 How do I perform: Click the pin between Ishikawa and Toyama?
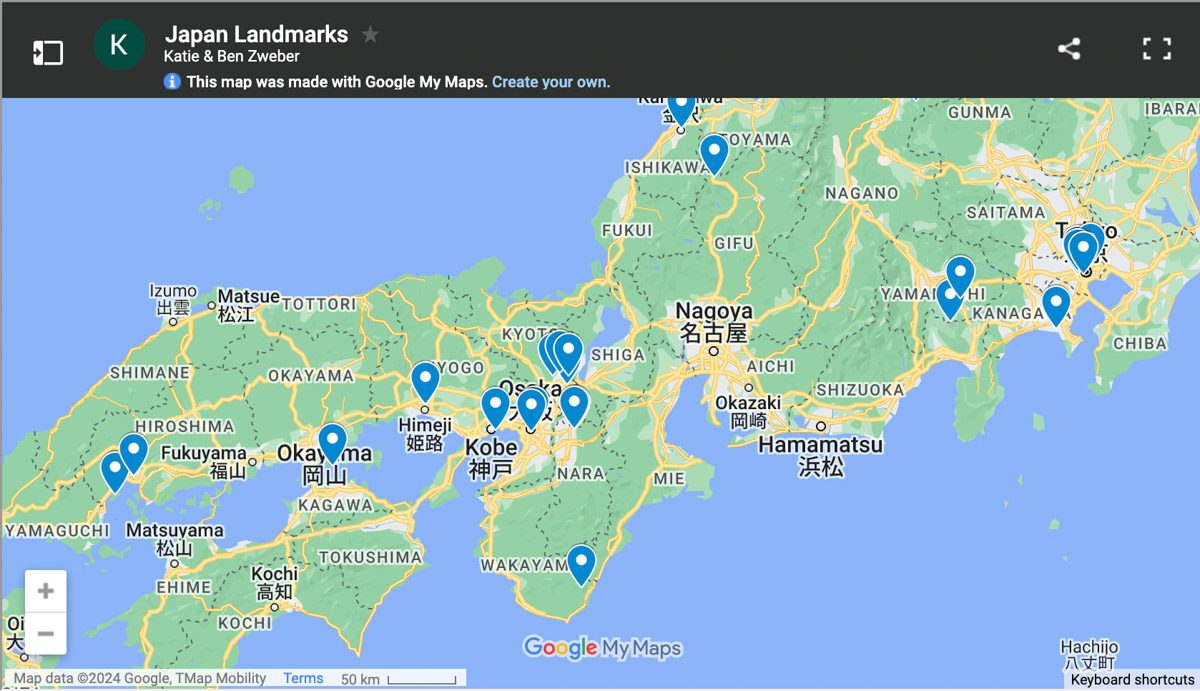(x=713, y=152)
